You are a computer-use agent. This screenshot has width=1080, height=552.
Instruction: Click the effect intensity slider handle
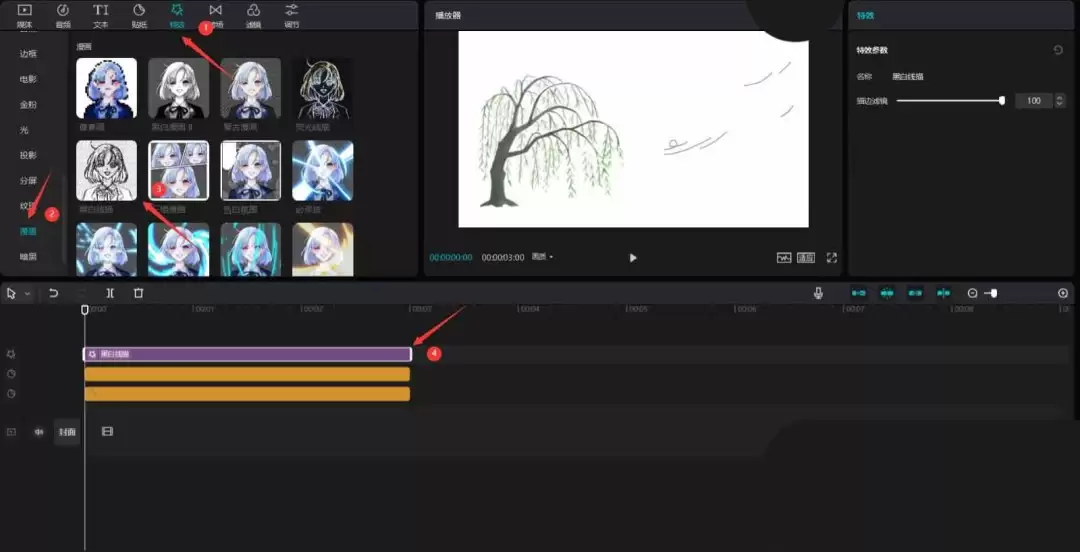(x=1001, y=101)
